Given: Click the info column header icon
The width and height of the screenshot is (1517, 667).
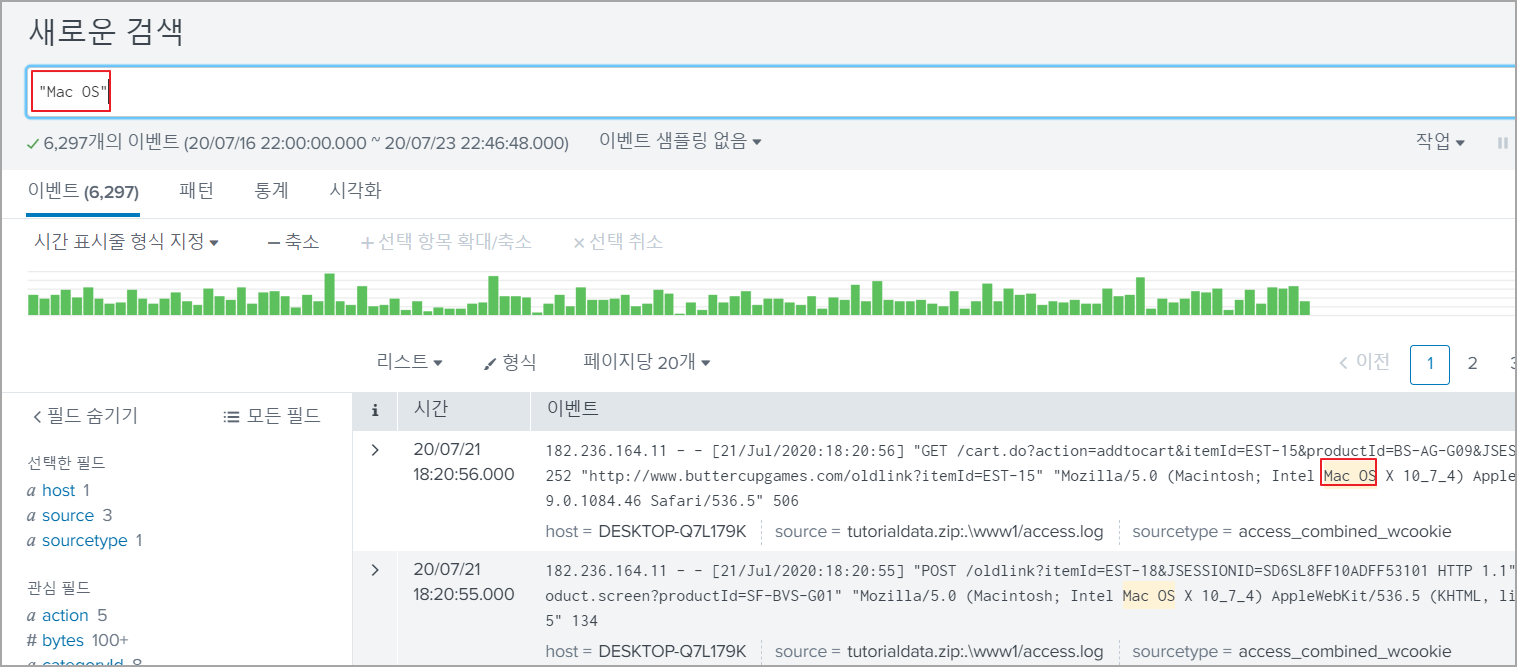Looking at the screenshot, I should (375, 409).
